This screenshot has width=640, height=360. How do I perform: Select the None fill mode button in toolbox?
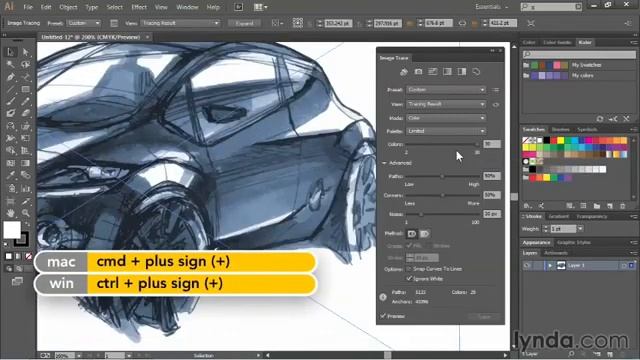[28, 256]
